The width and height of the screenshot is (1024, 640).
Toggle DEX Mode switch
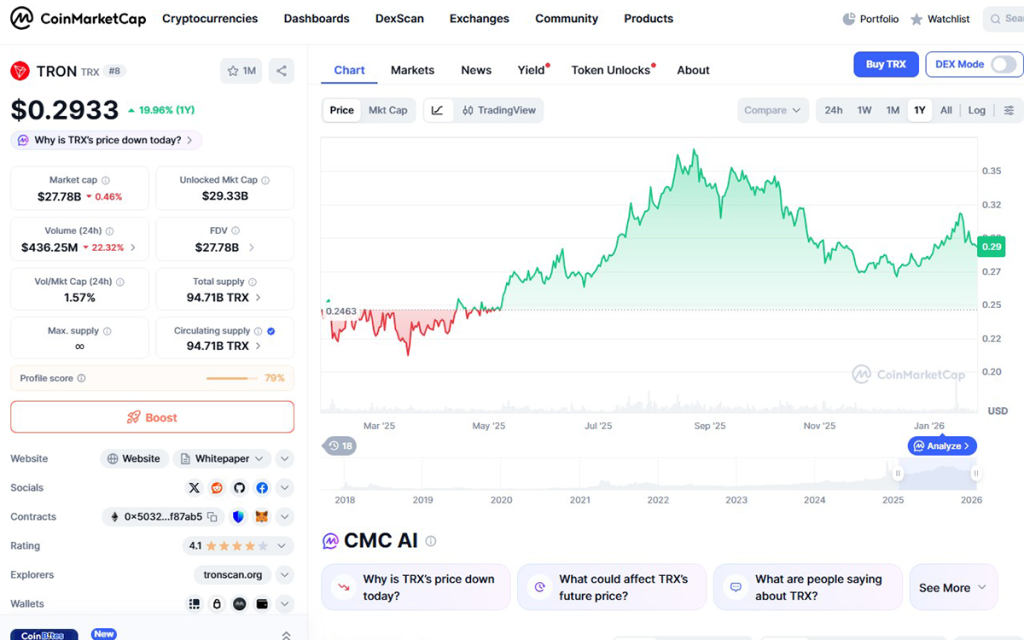click(x=1004, y=64)
